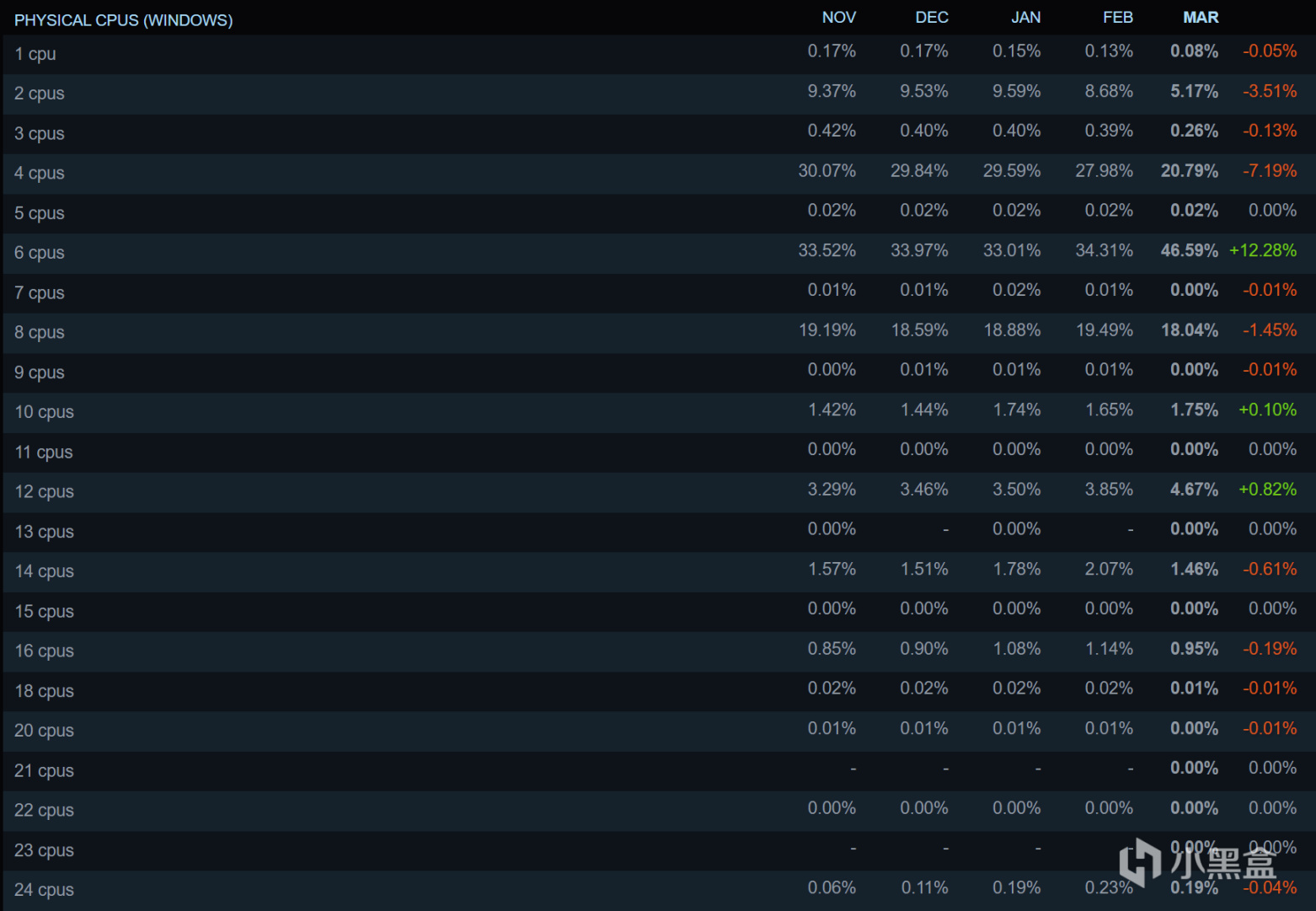Select the 4 cpus row label
Image resolution: width=1316 pixels, height=911 pixels.
click(40, 173)
